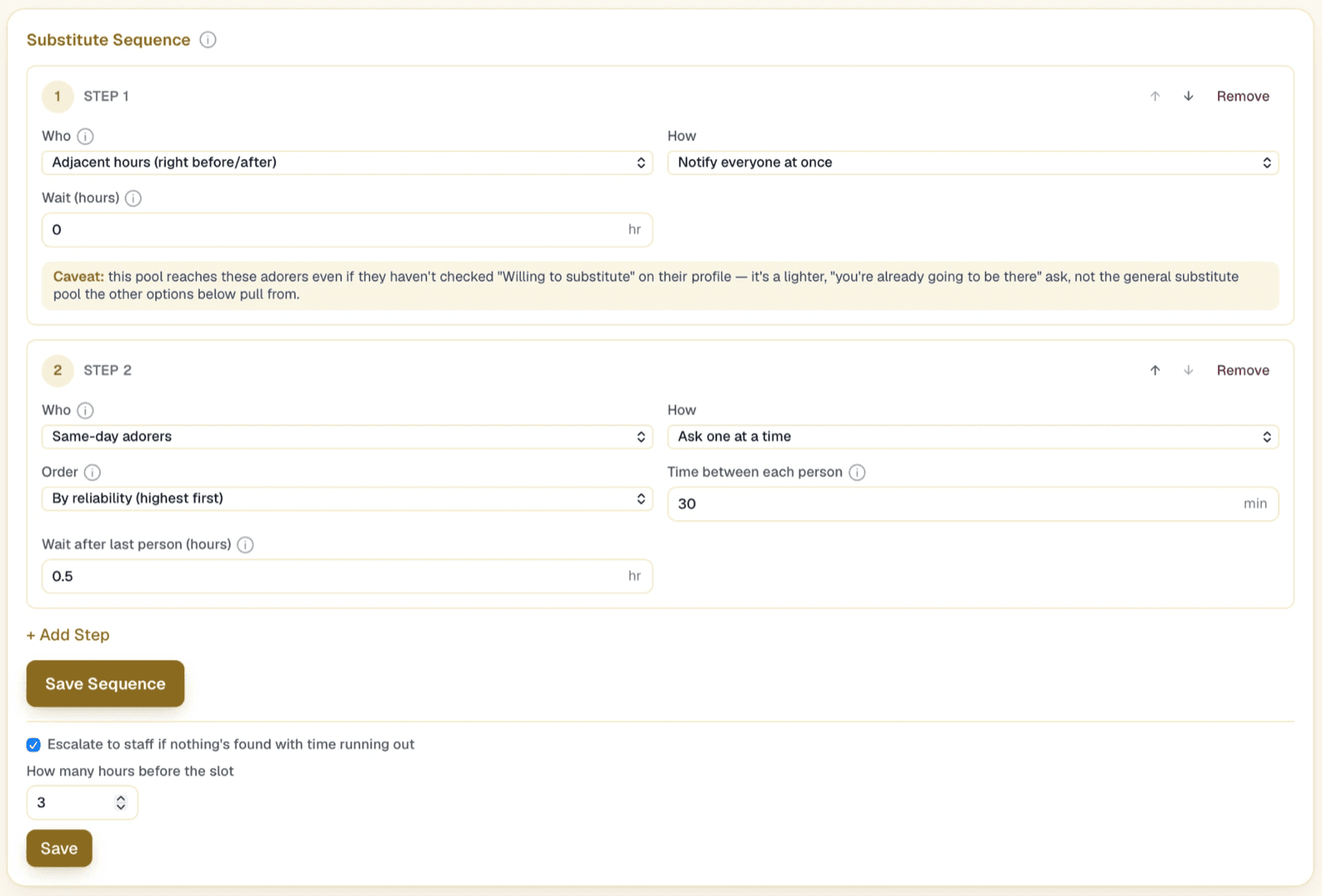Screen dimensions: 1322x896
Task: Move Step 1 down with the arrow
Action: point(1188,97)
